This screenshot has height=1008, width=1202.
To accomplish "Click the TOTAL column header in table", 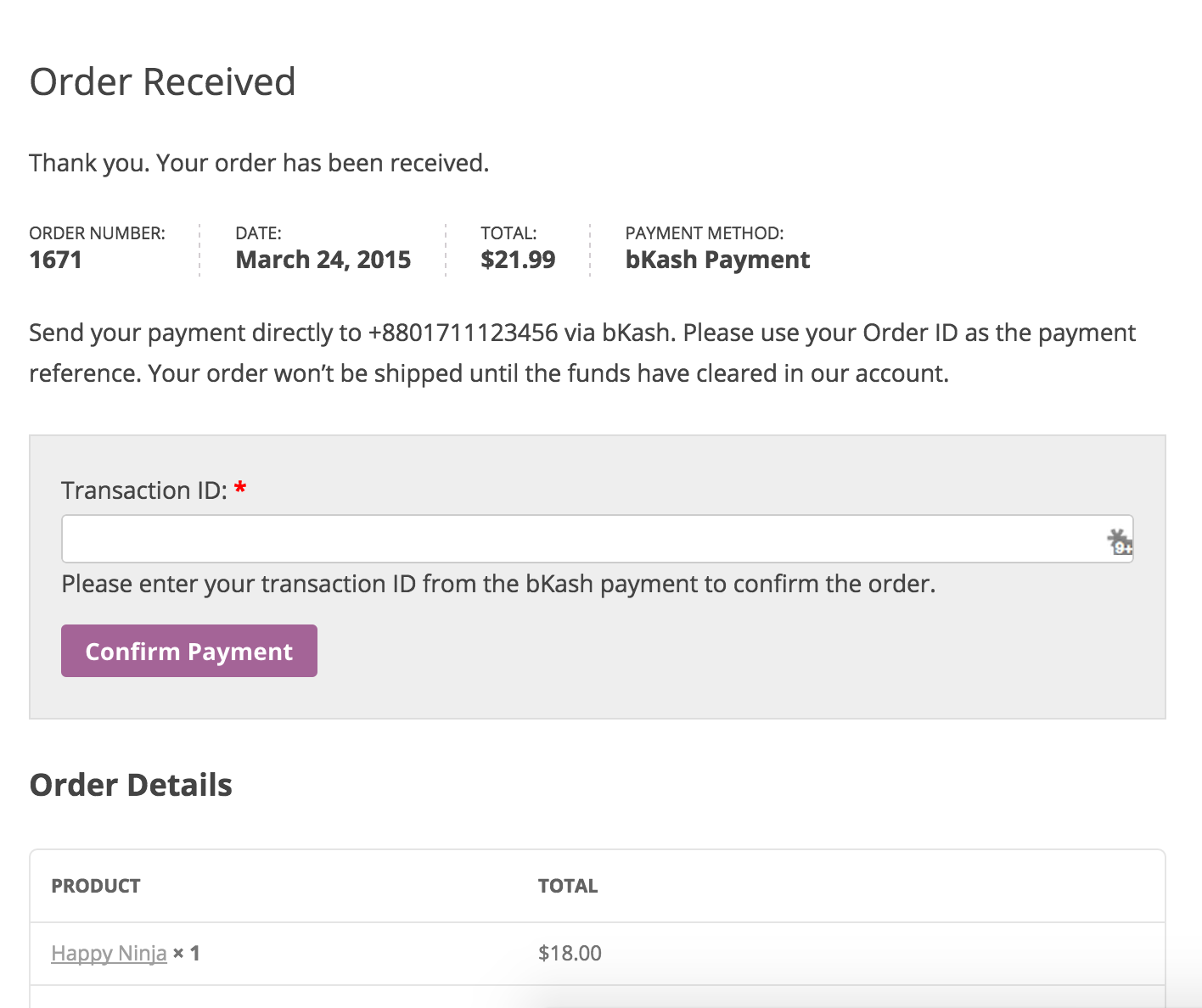I will click(x=568, y=886).
